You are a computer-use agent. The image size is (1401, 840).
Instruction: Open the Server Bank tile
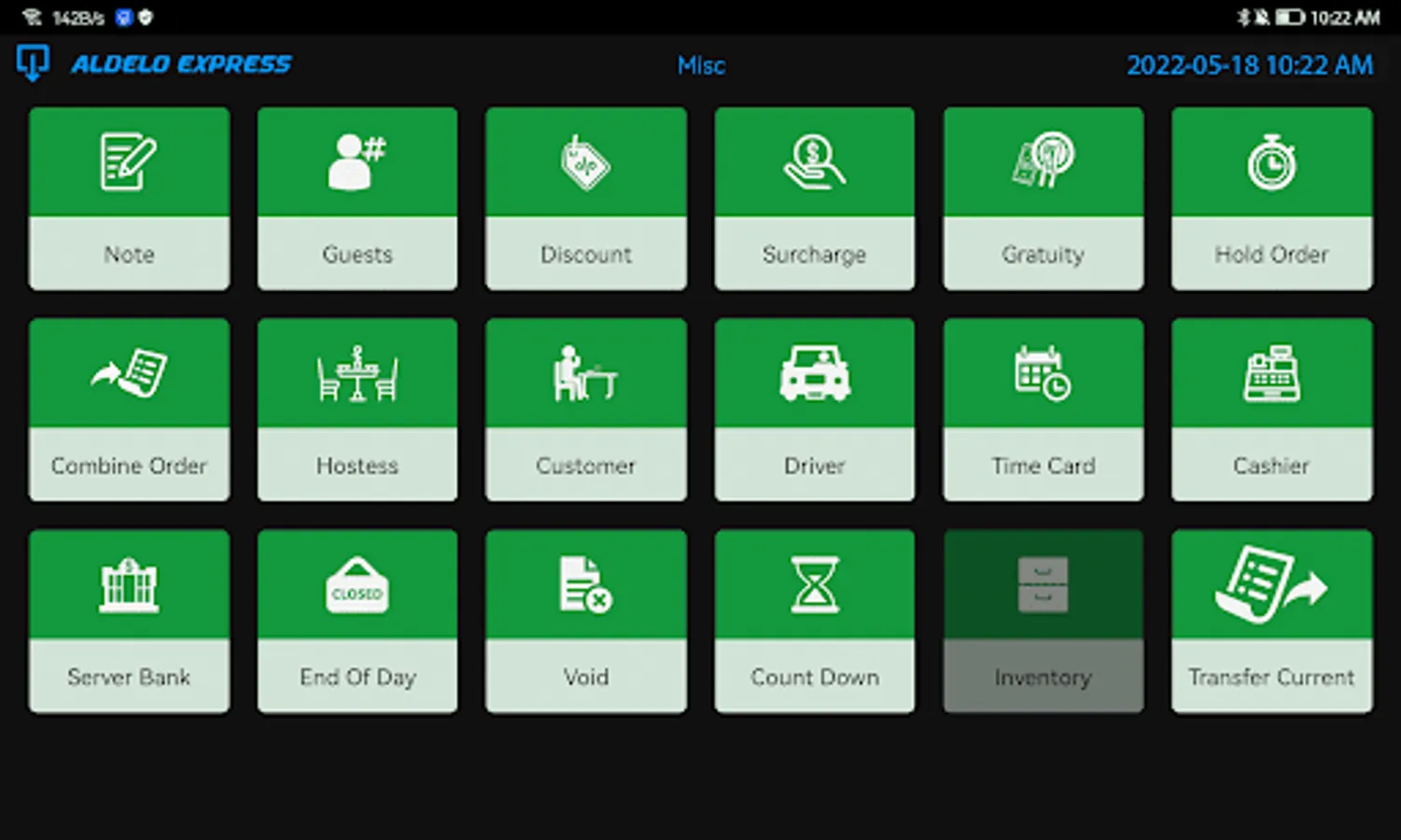(x=129, y=622)
